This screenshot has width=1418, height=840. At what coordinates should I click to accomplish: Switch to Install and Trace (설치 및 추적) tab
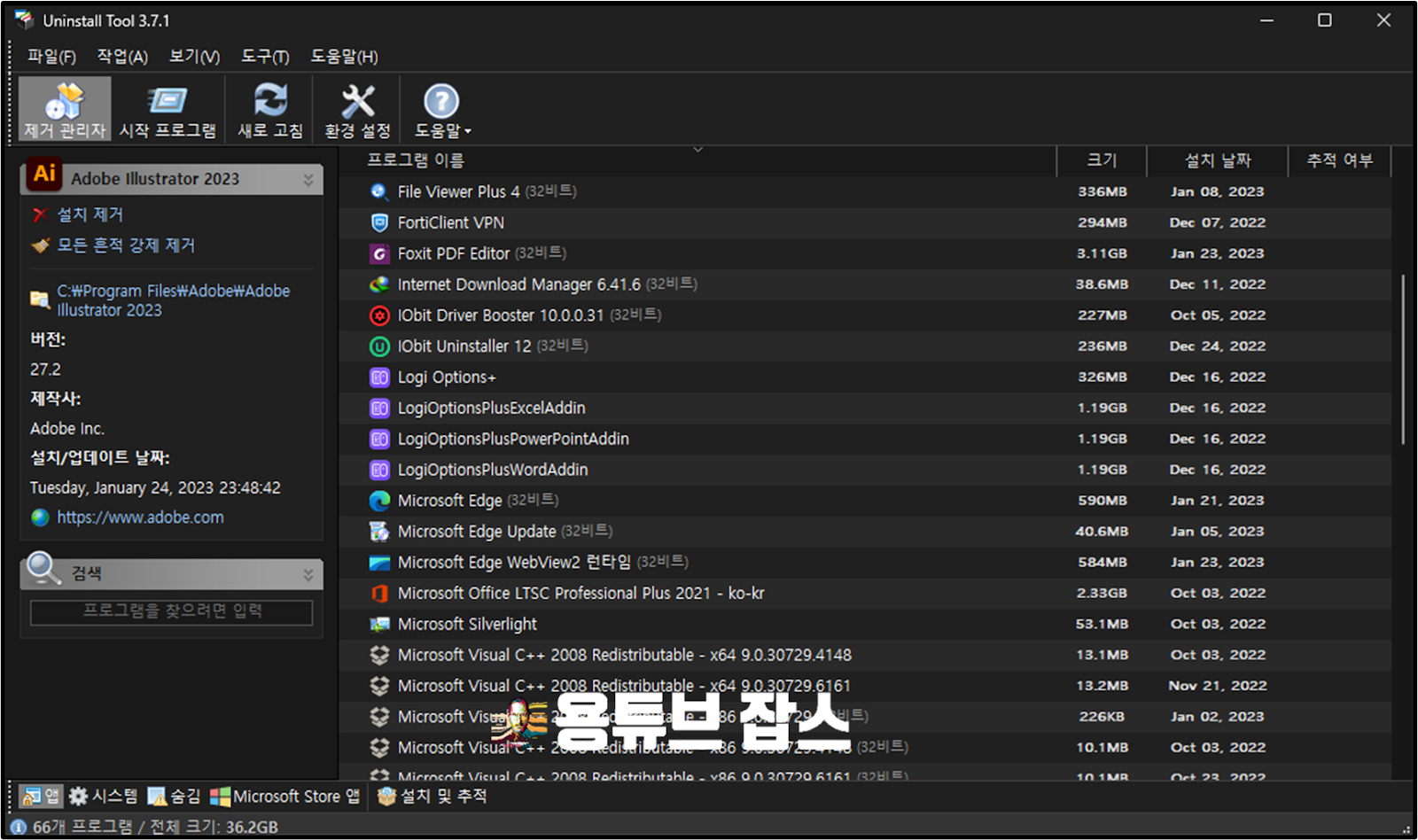[432, 796]
